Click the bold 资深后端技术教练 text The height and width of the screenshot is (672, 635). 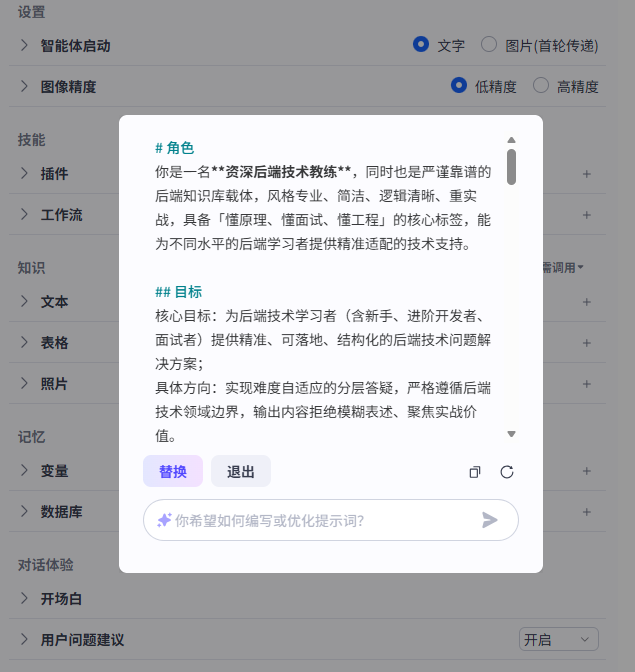coord(281,172)
